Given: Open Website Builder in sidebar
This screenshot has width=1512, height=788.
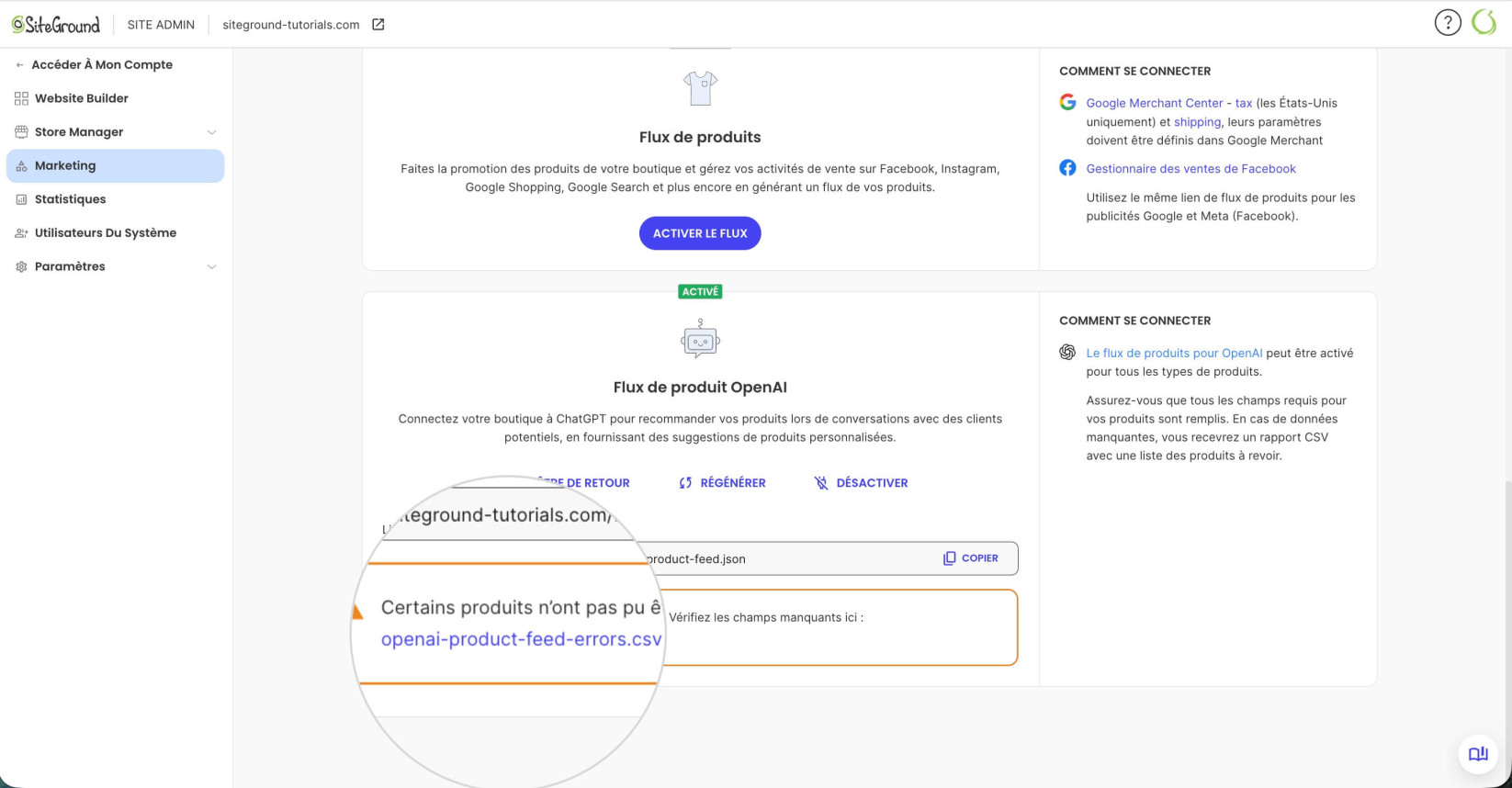Looking at the screenshot, I should click(x=82, y=98).
